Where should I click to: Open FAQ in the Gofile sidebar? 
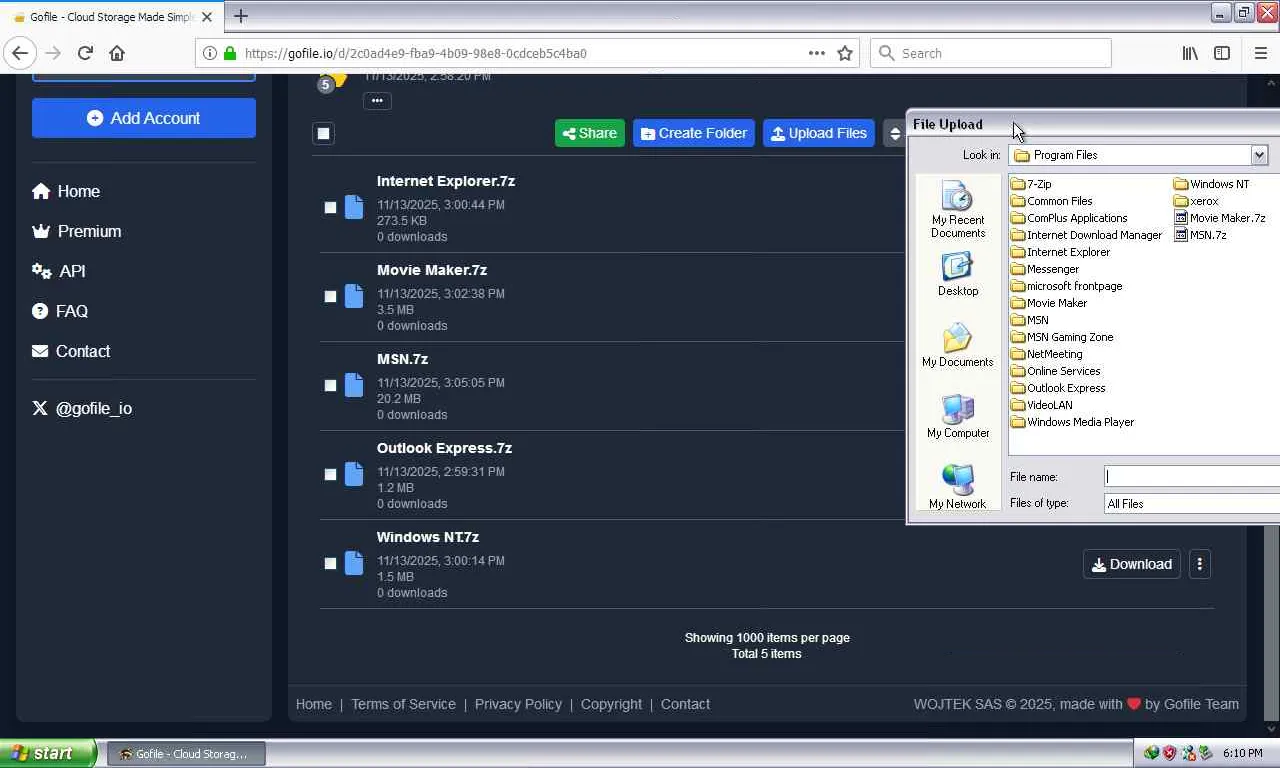tap(60, 311)
